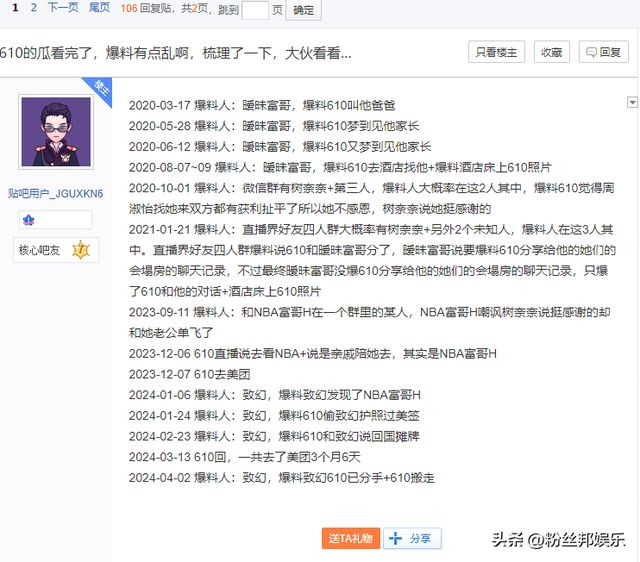Click the line dated 2024-02-23
640x562 pixels.
[274, 436]
